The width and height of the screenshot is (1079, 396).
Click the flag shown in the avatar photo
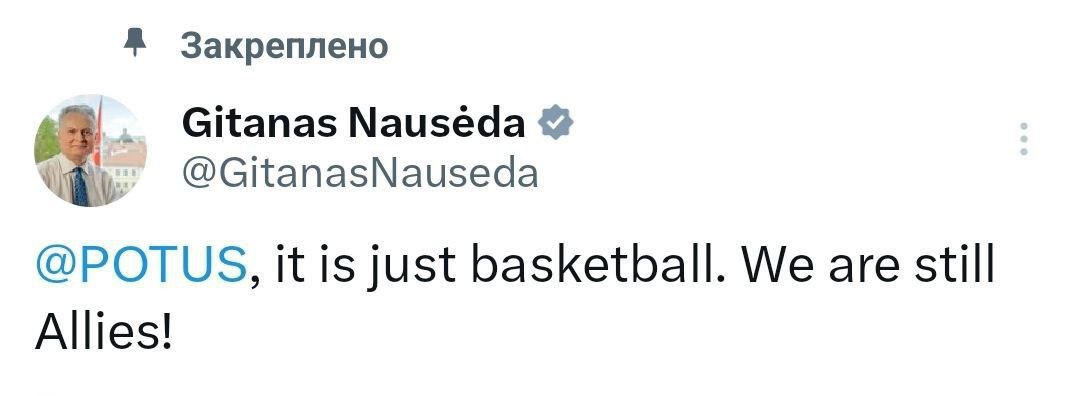point(98,131)
